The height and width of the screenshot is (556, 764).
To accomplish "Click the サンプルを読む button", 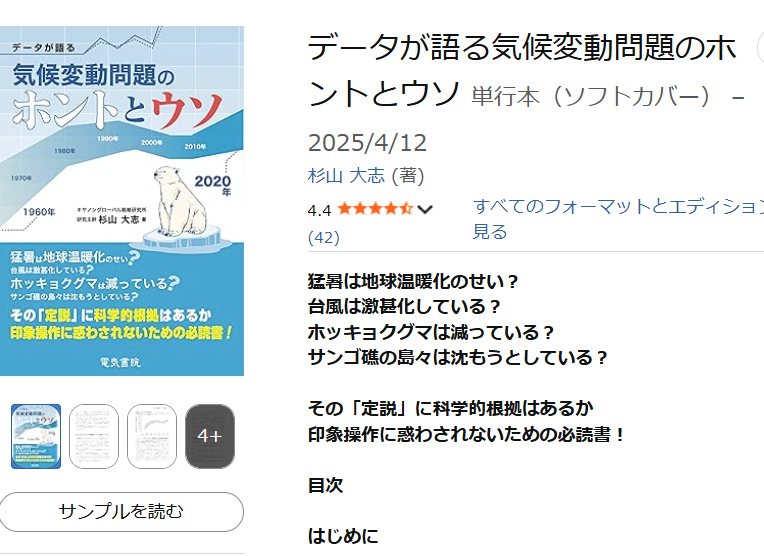I will [x=122, y=512].
